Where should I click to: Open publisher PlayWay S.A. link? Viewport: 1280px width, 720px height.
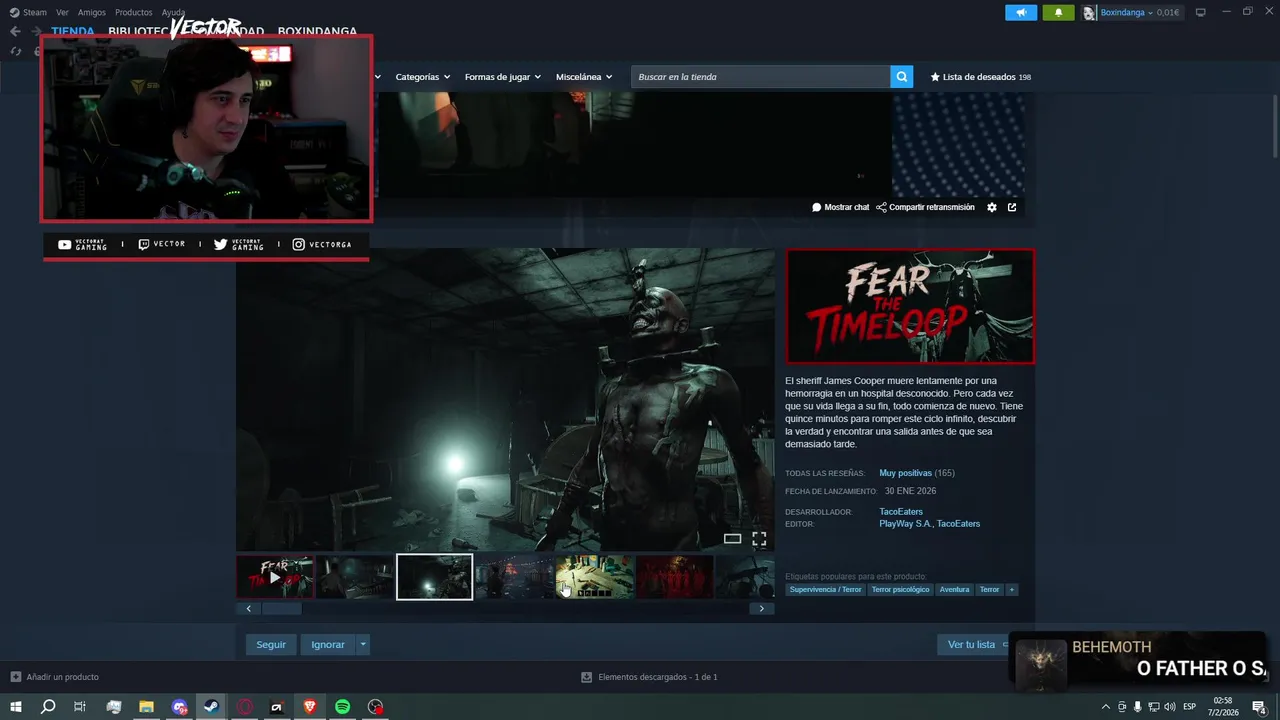click(905, 524)
